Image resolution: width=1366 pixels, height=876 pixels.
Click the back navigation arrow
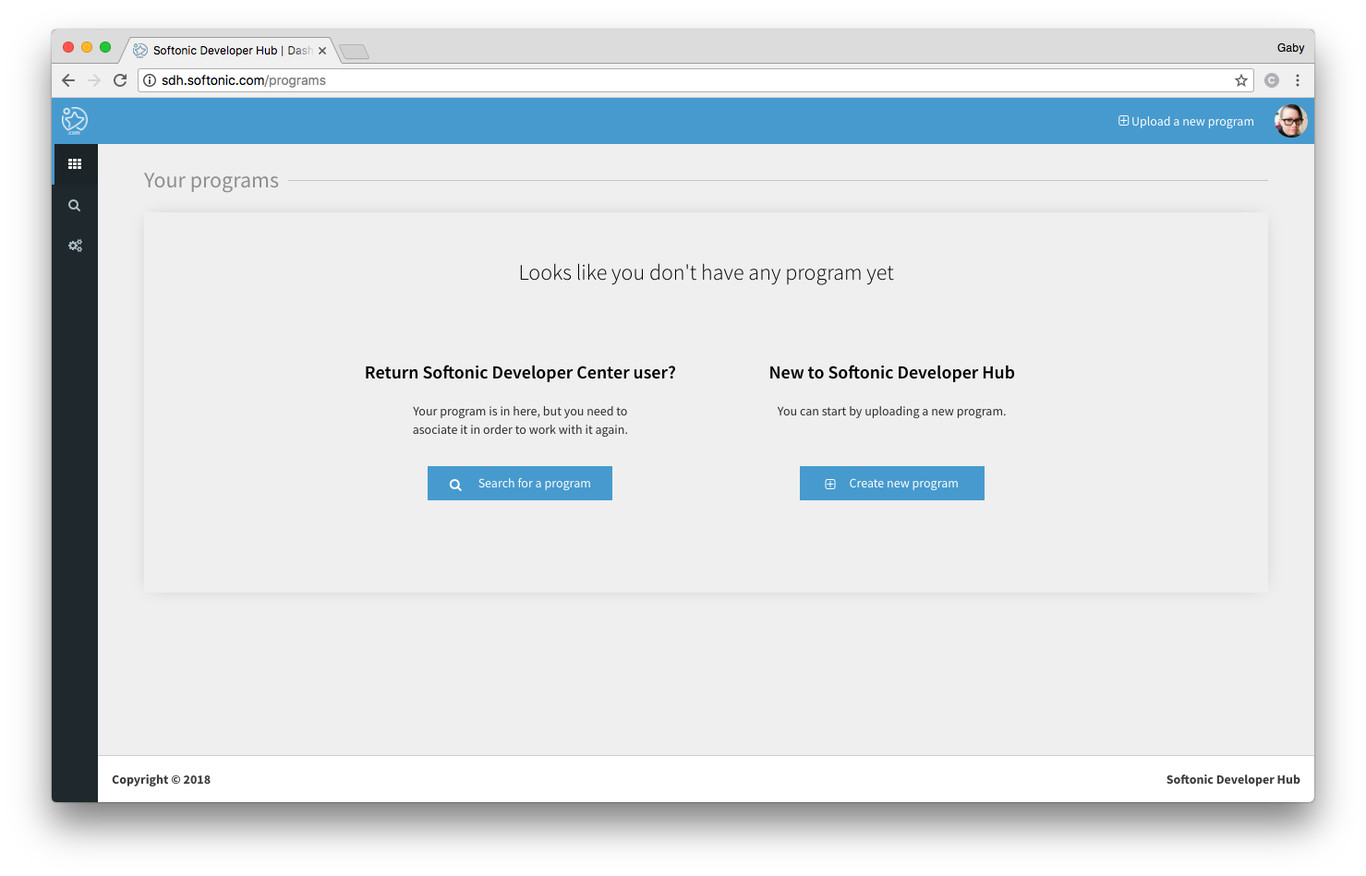click(68, 80)
